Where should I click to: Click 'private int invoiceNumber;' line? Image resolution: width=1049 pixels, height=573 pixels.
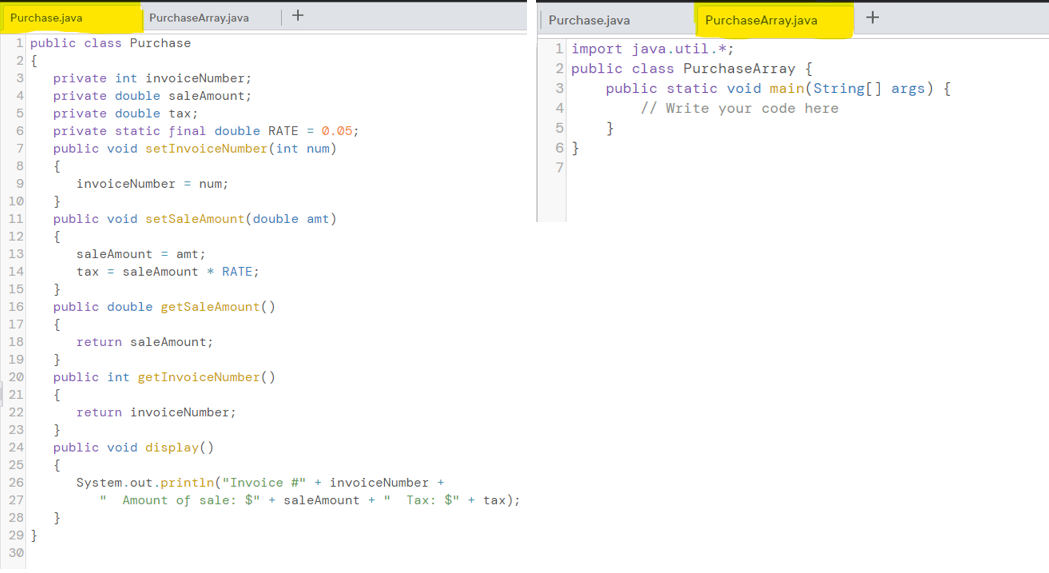point(152,78)
